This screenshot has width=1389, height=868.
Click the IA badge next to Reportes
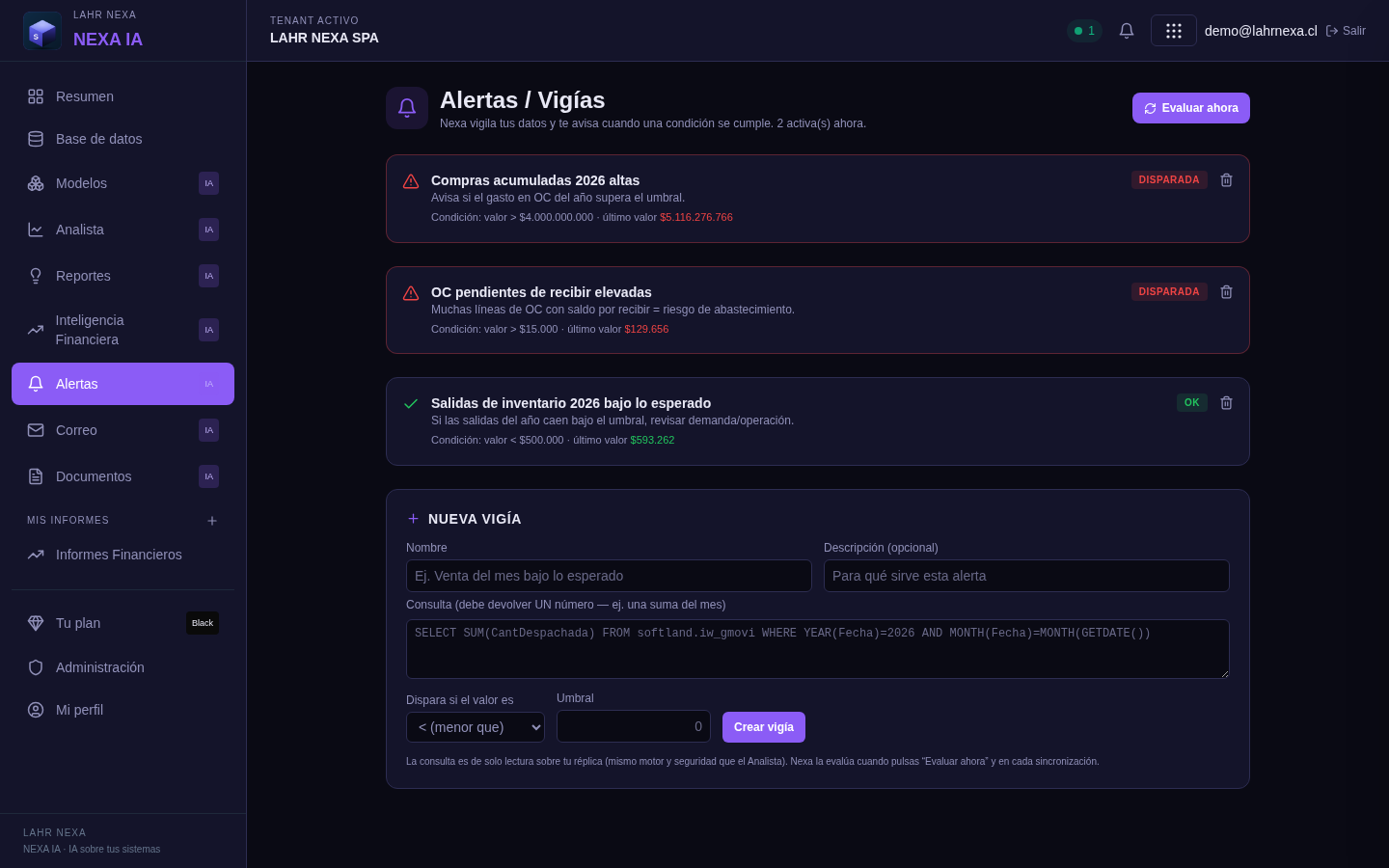tap(208, 276)
